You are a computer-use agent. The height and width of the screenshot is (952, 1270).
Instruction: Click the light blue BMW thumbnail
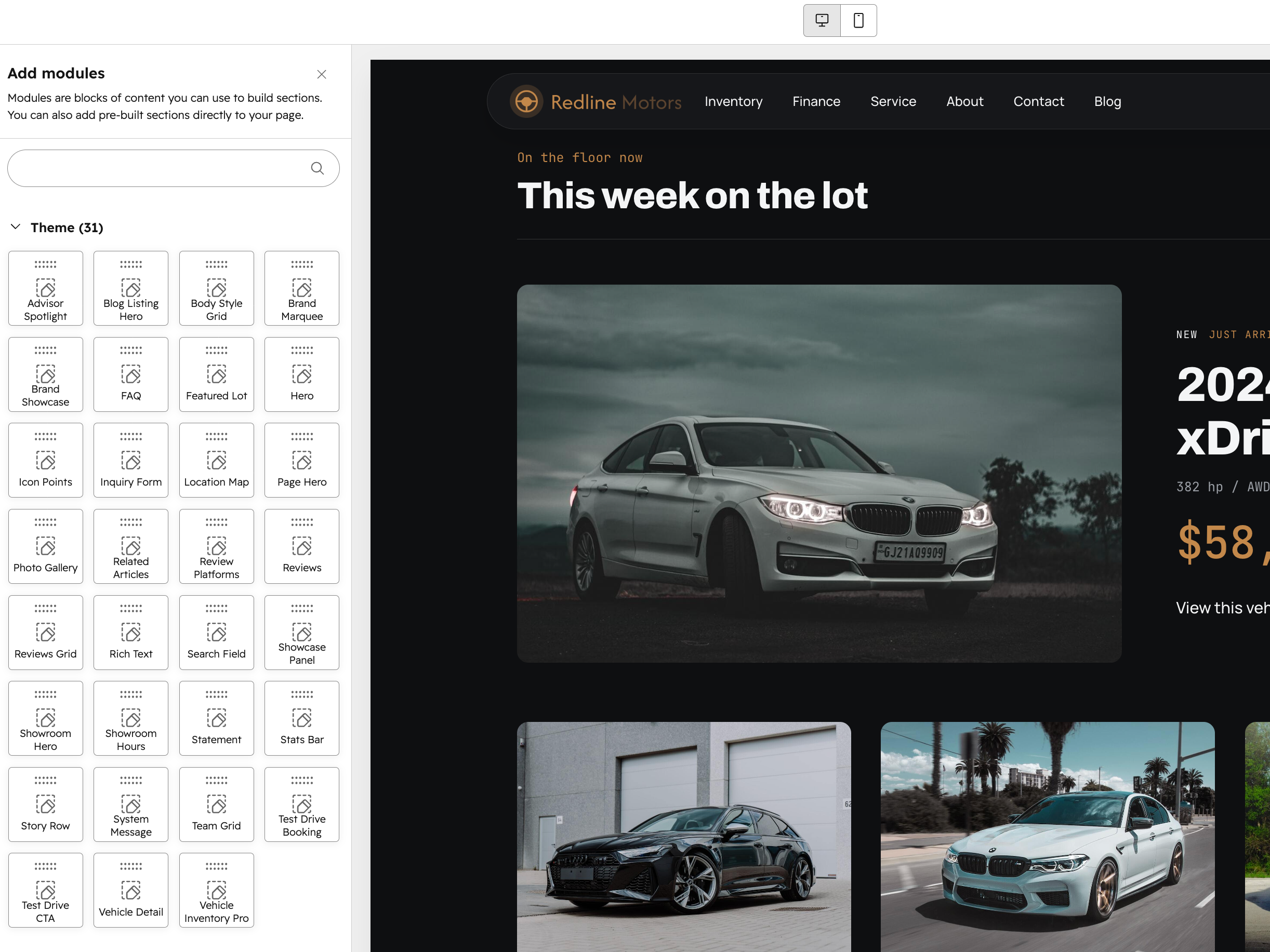[x=1047, y=837]
